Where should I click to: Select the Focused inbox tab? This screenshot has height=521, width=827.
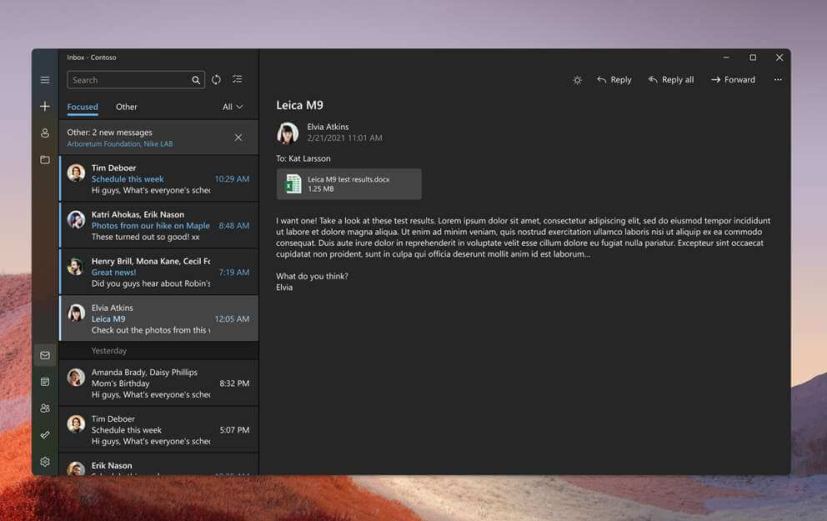[82, 107]
